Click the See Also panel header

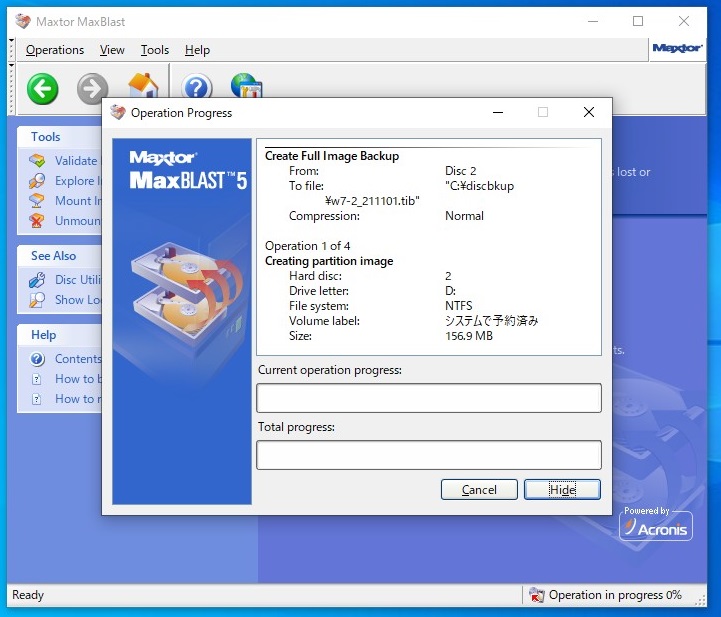pos(60,256)
